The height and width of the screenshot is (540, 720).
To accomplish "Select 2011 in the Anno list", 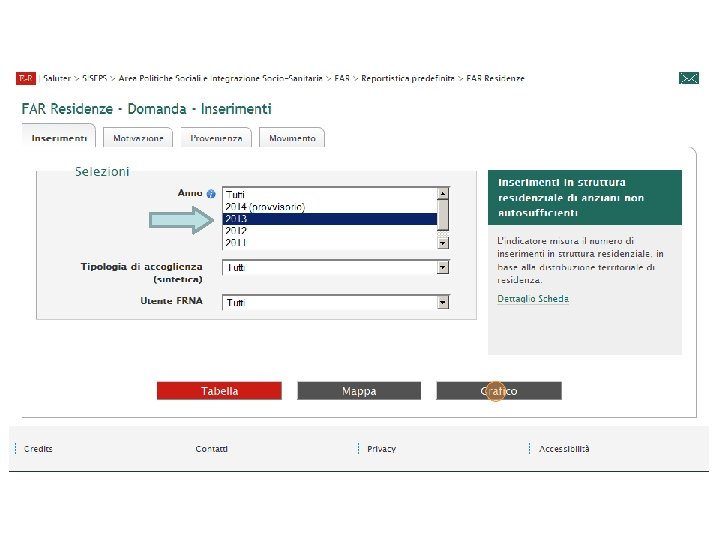I will coord(330,243).
